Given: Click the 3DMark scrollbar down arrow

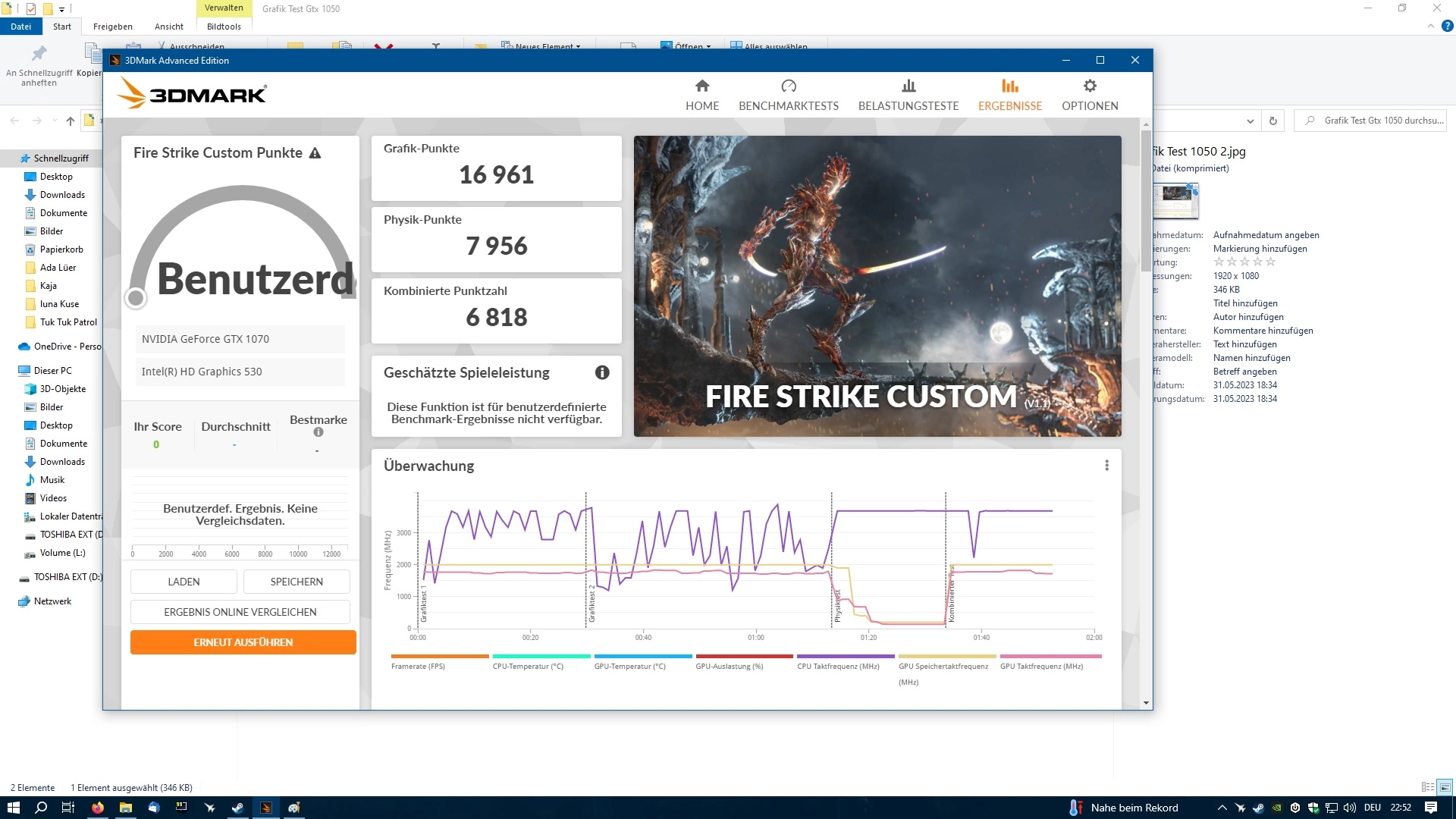Looking at the screenshot, I should [x=1146, y=703].
